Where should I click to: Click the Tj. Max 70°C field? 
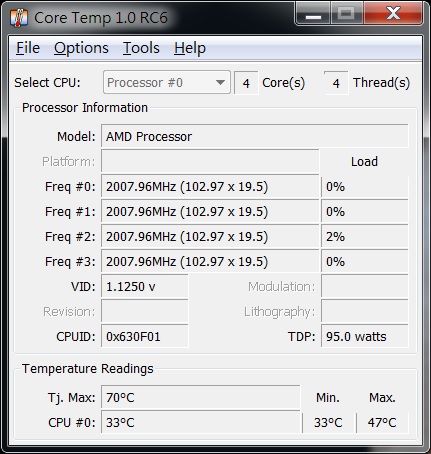(201, 397)
